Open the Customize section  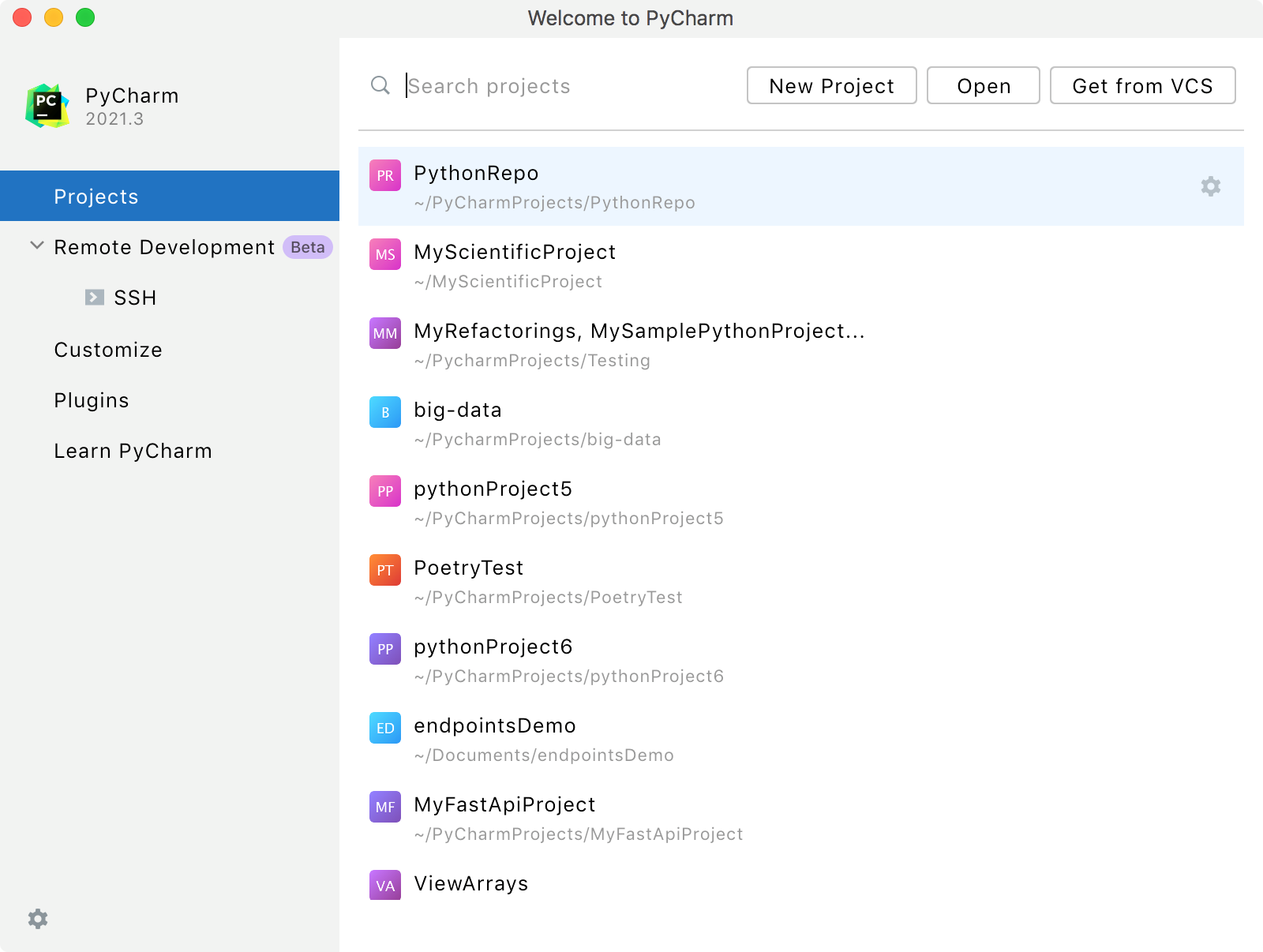(108, 350)
